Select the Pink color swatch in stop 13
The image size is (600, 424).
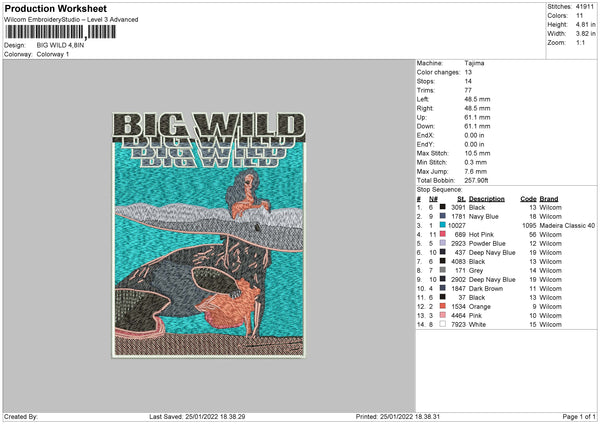coord(442,315)
